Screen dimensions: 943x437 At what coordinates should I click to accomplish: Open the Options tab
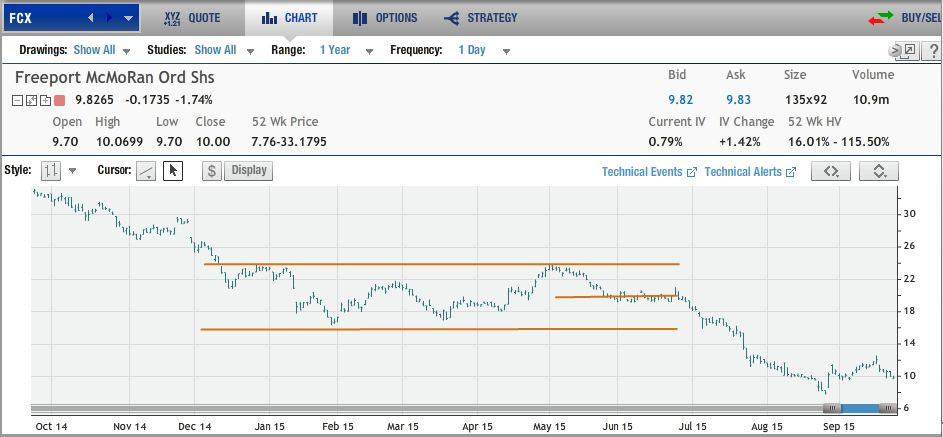point(385,18)
